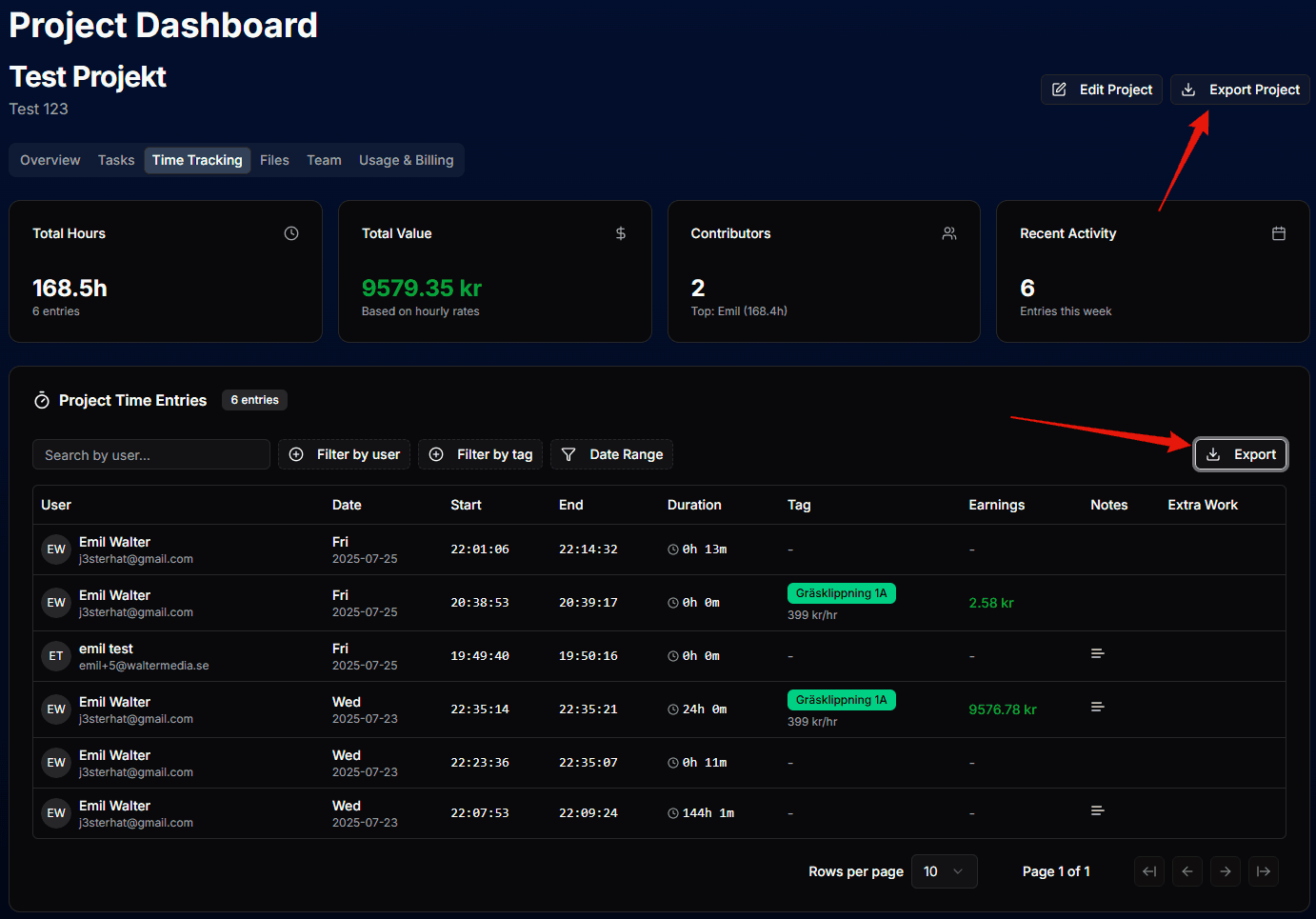Screen dimensions: 1316x919
Task: Go to the first page
Action: pos(1149,871)
